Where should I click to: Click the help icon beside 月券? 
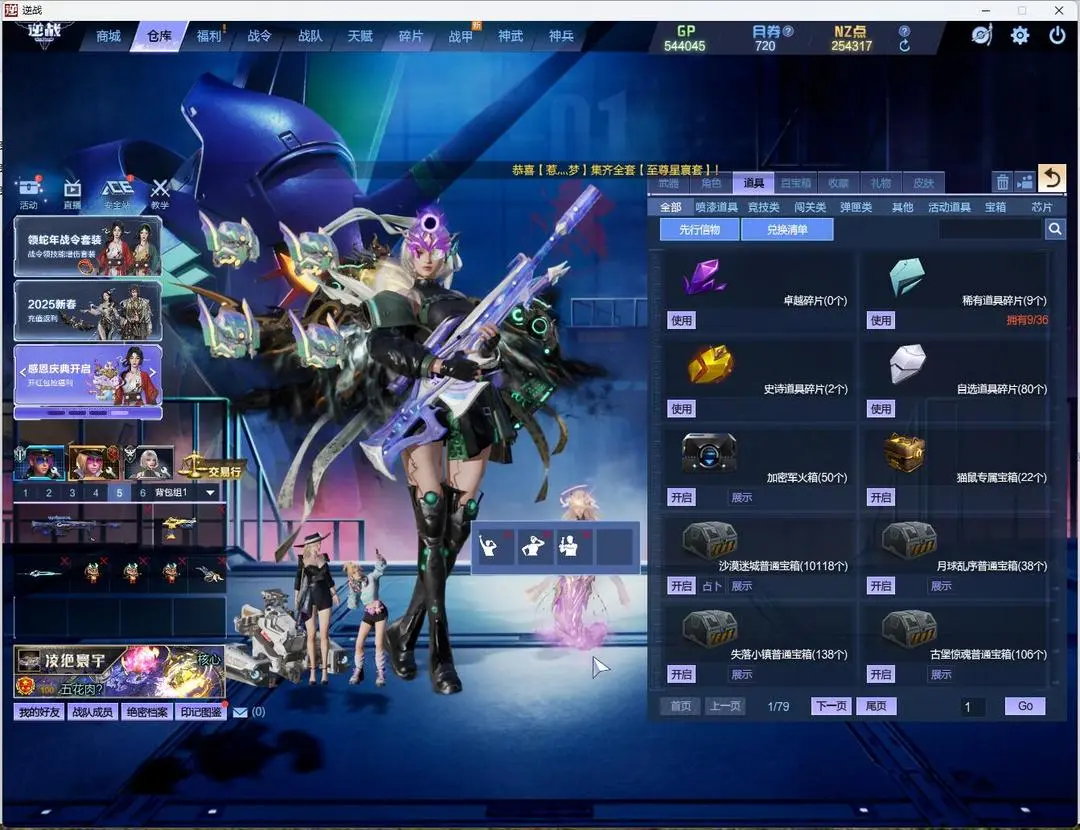[x=789, y=31]
